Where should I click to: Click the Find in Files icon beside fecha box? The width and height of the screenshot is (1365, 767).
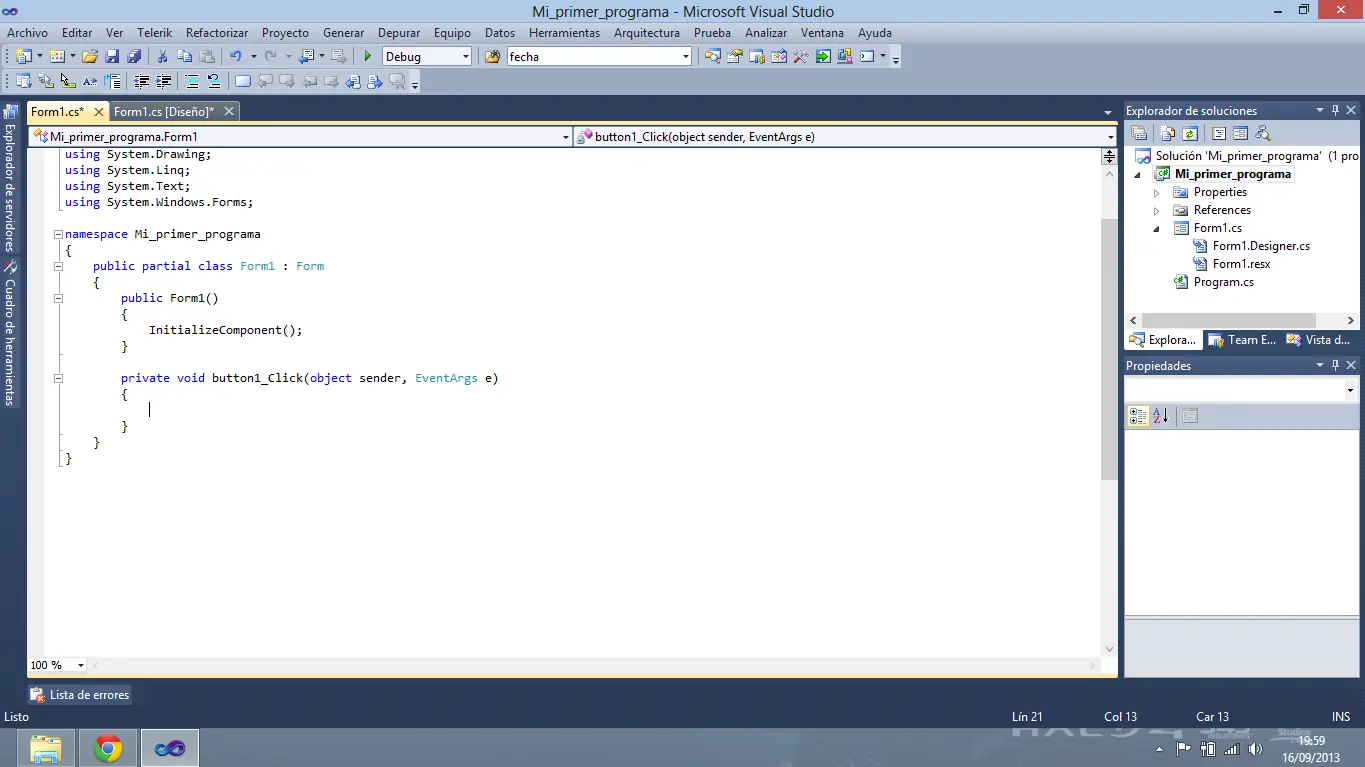click(x=493, y=57)
